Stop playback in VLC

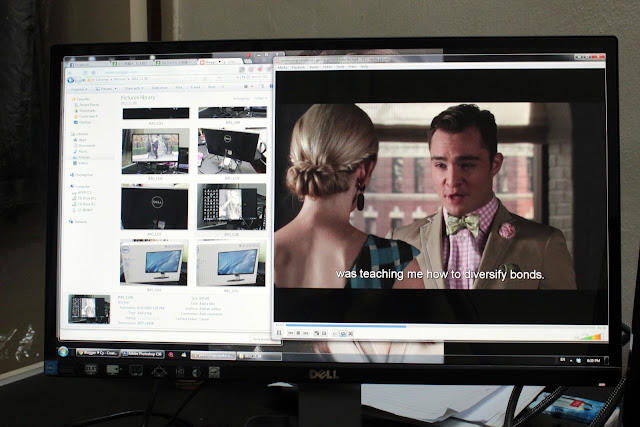point(298,333)
